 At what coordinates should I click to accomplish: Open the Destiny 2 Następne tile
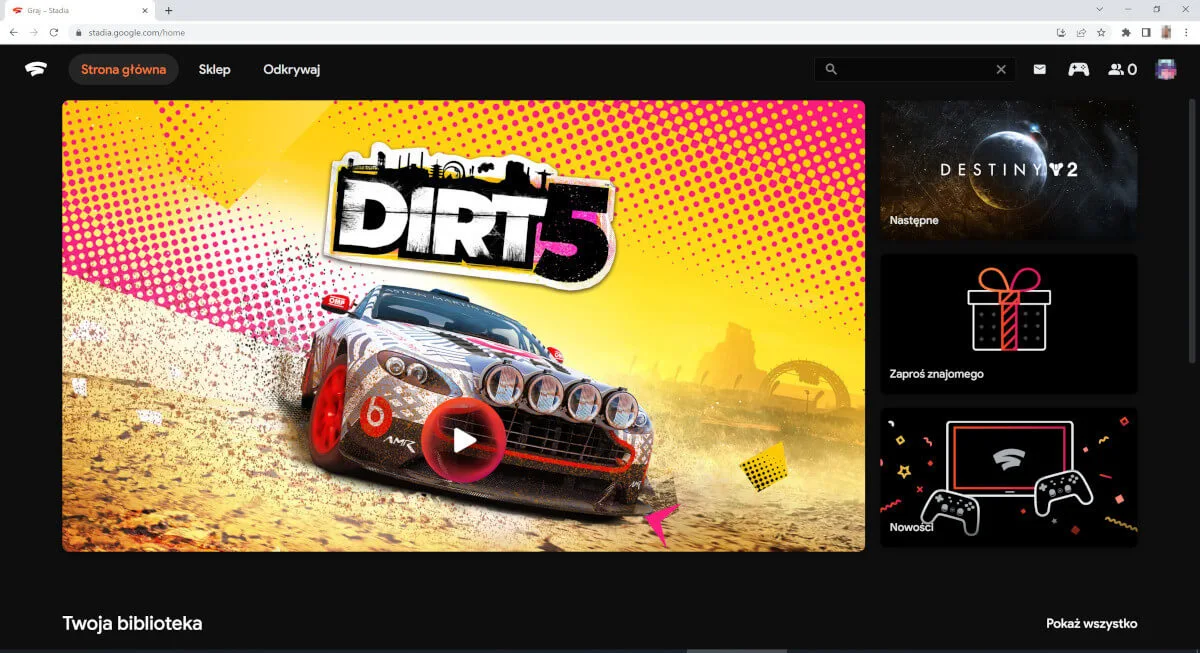pos(1008,170)
